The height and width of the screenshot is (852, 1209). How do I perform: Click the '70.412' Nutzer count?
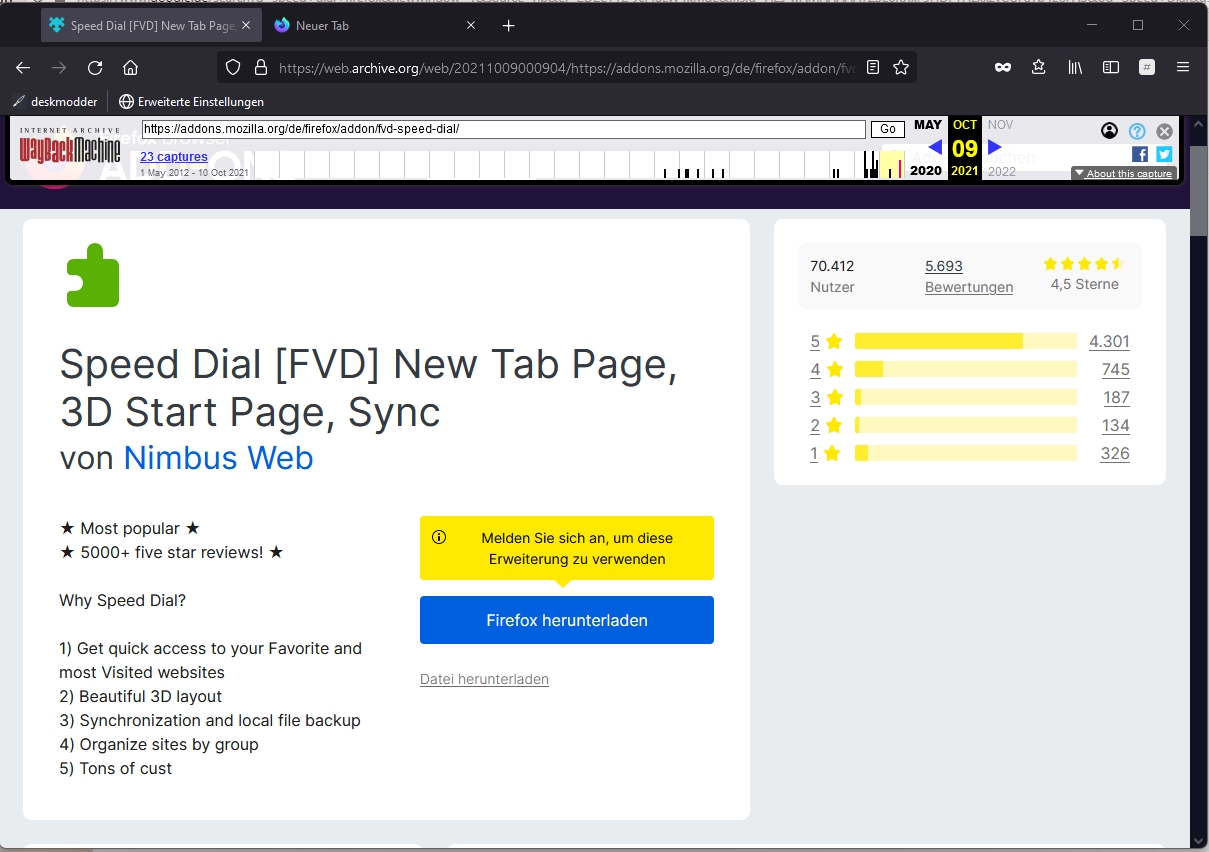point(832,266)
